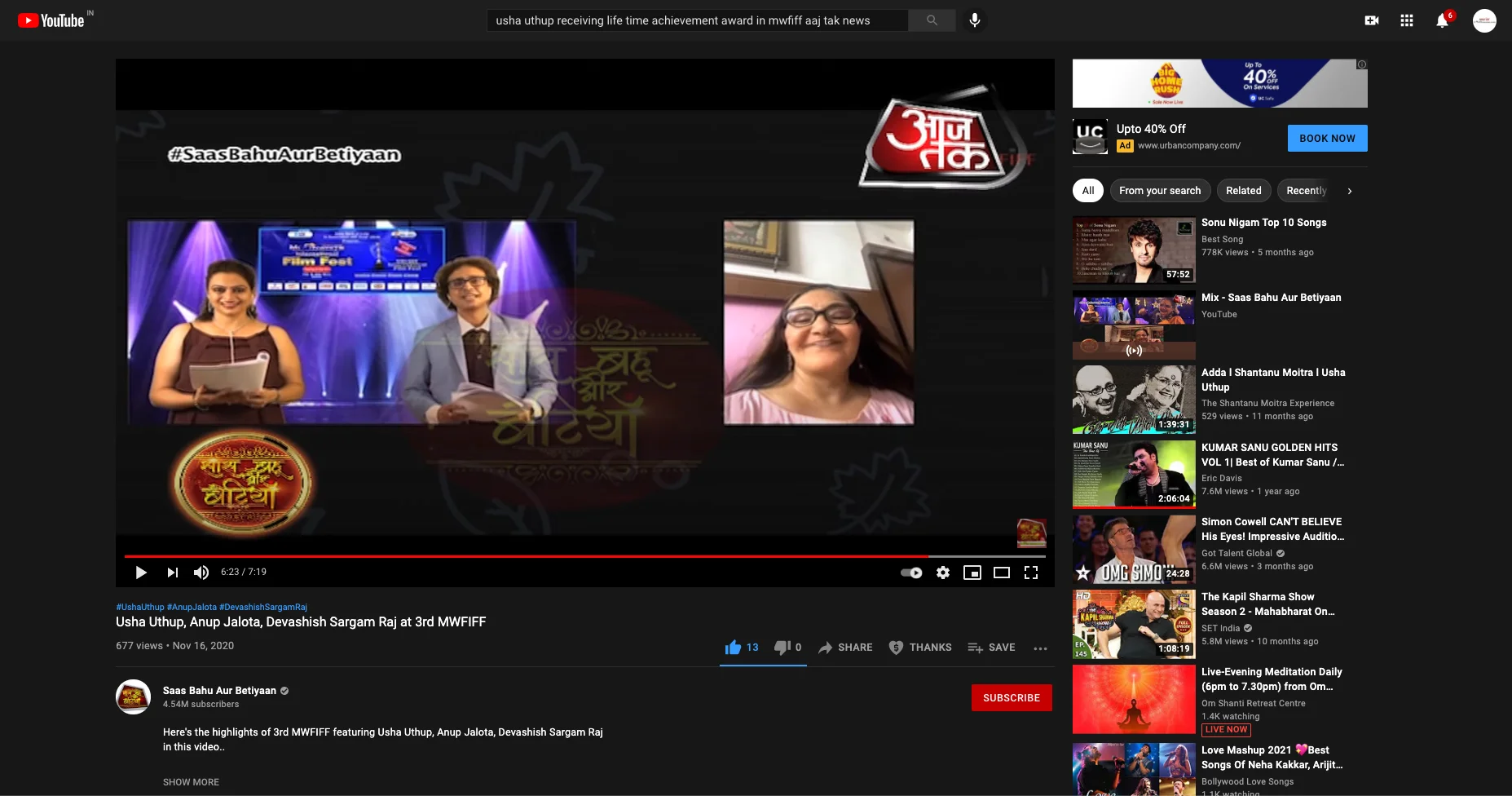The height and width of the screenshot is (796, 1512).
Task: Go to the YouTube home logo
Action: (51, 20)
